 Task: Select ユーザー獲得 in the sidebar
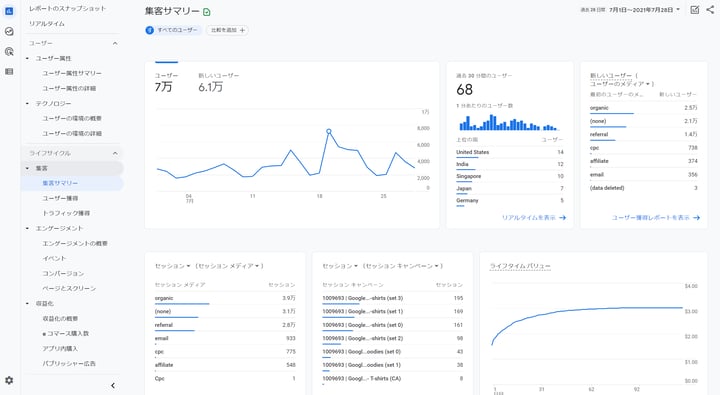pos(60,198)
